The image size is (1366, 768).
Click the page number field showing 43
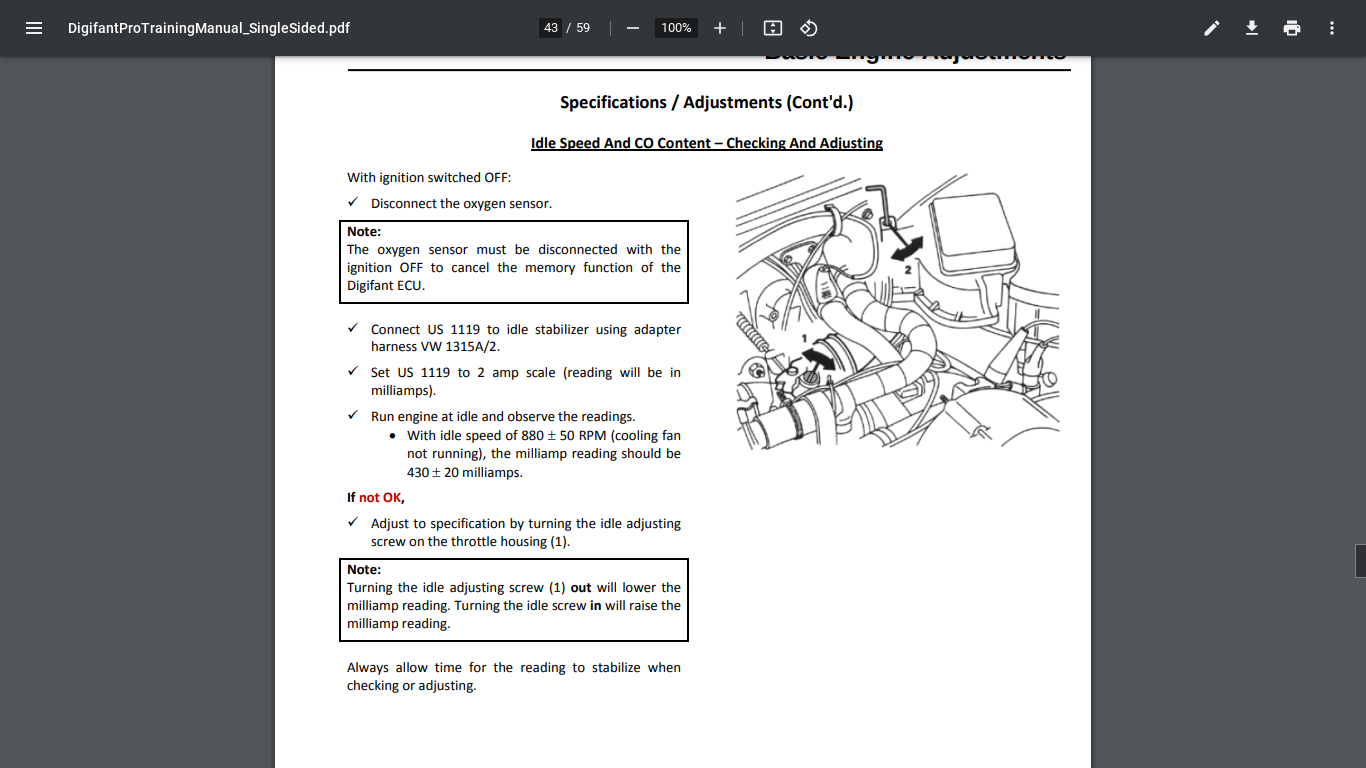click(551, 28)
